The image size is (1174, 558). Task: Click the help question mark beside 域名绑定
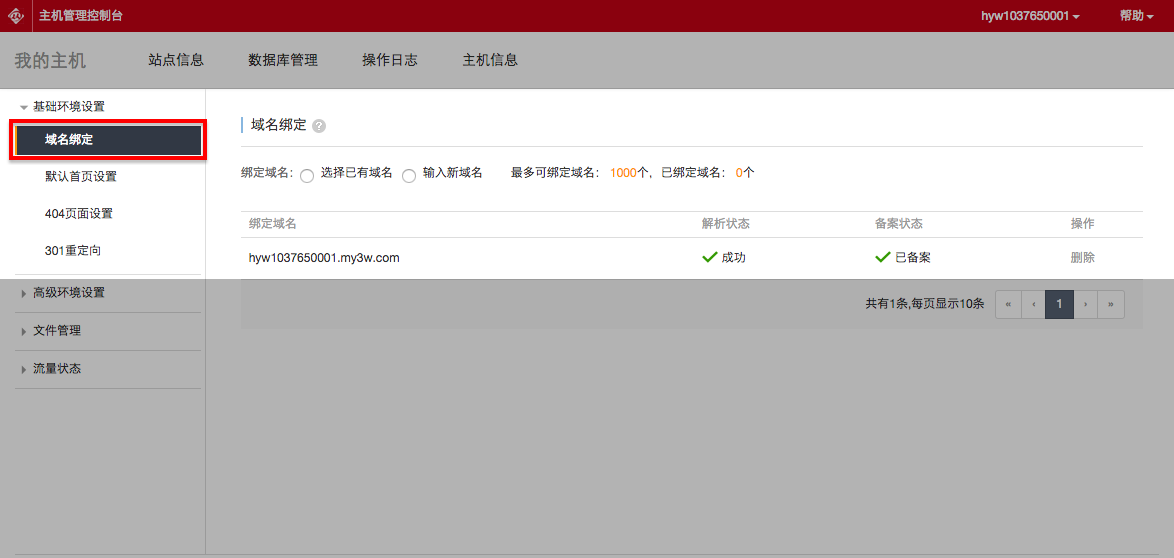pos(319,126)
